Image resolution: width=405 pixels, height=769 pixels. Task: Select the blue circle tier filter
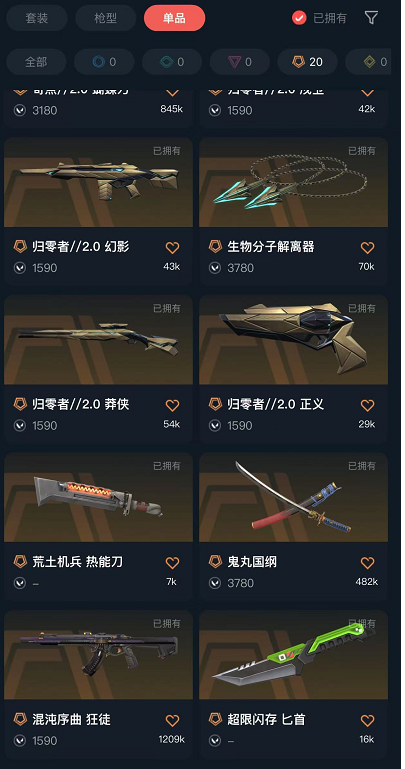coord(104,62)
